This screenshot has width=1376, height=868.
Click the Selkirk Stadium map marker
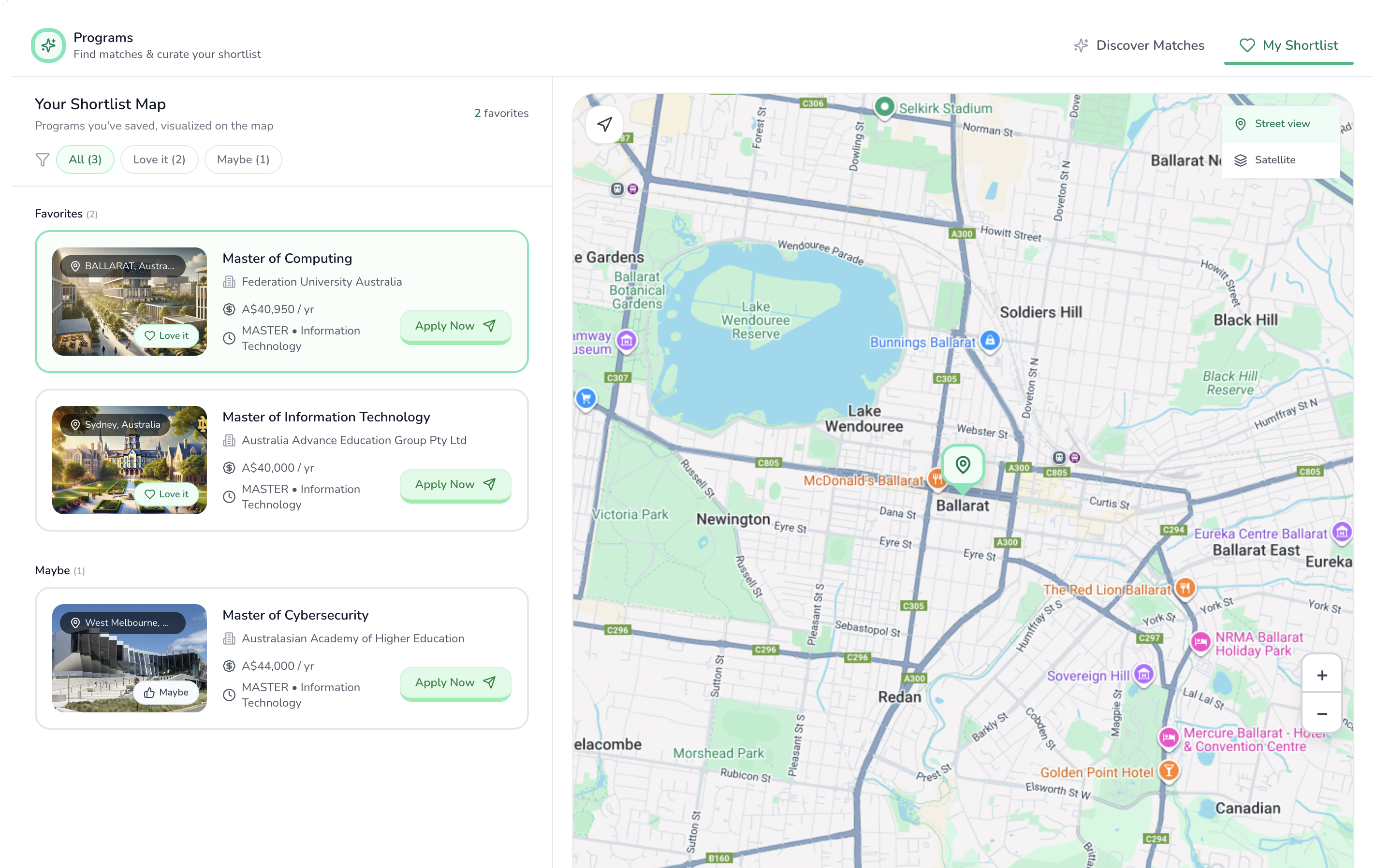884,107
